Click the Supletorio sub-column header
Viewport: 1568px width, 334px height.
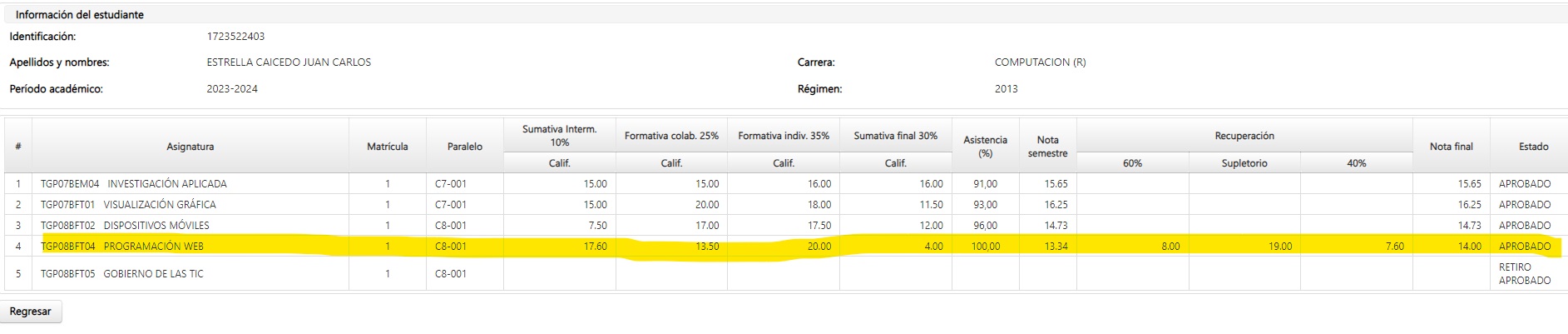point(1244,163)
